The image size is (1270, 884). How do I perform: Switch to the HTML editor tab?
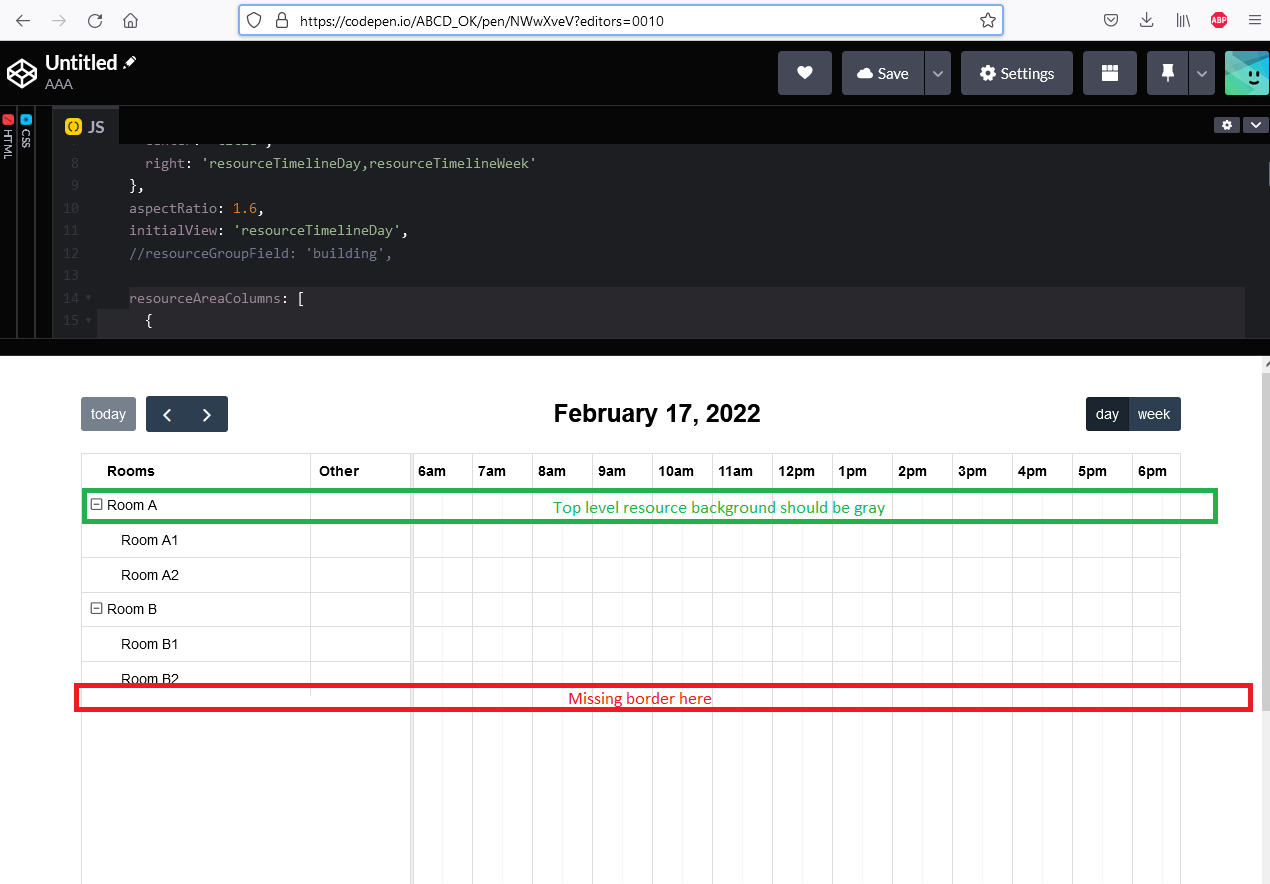click(x=9, y=135)
